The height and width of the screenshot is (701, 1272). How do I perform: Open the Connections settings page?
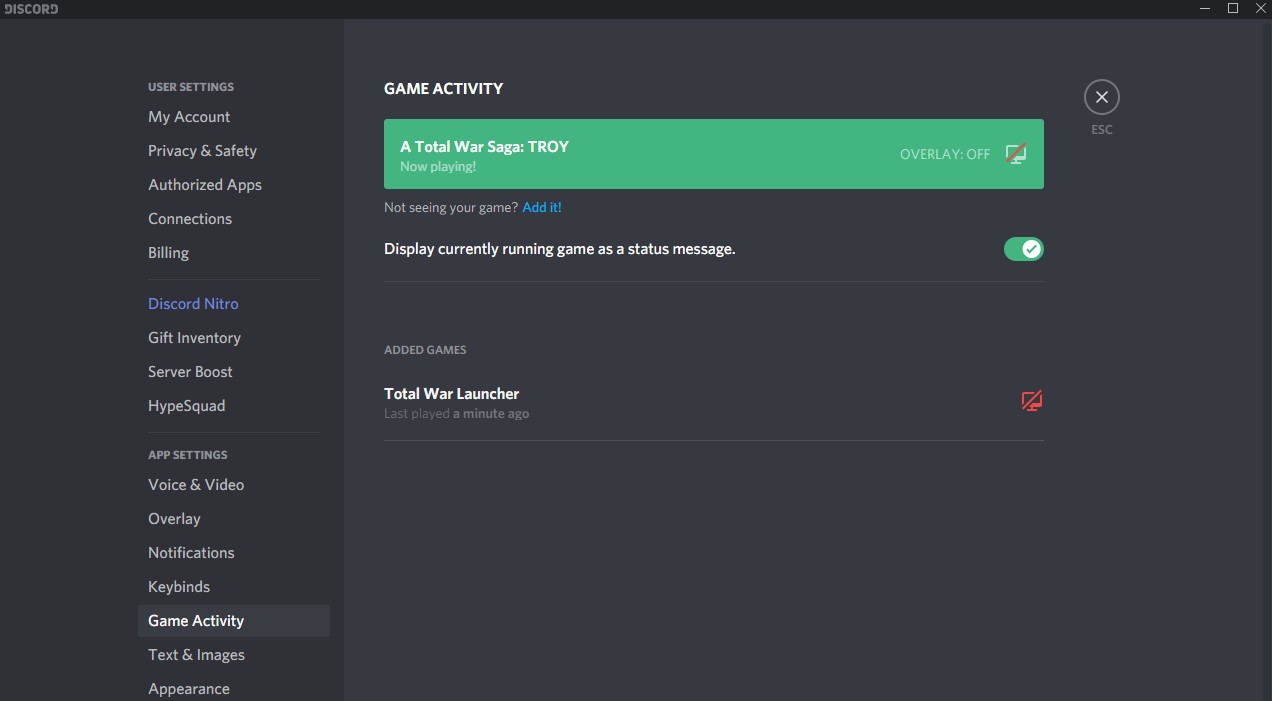pos(190,219)
